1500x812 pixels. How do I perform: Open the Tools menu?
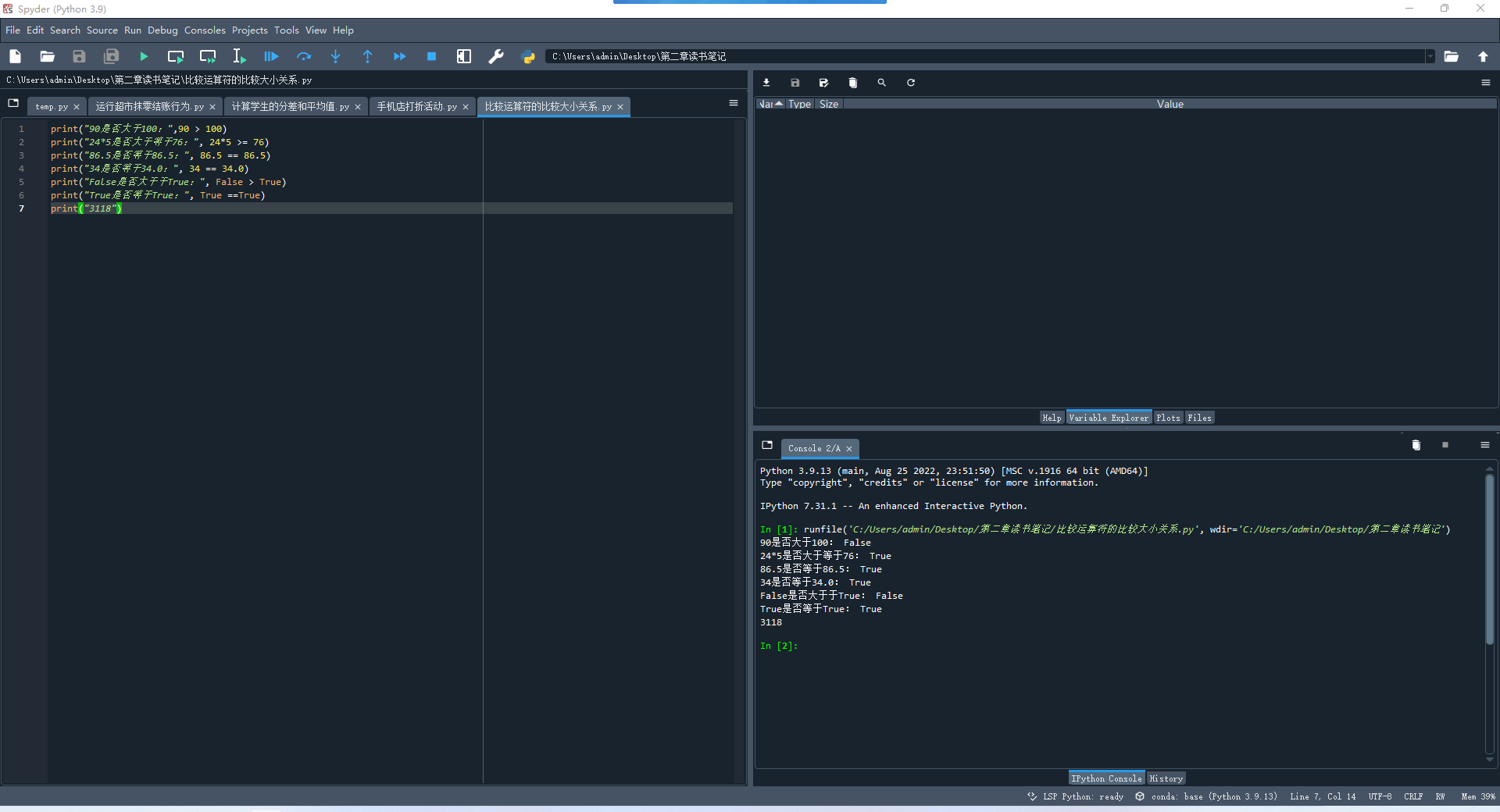tap(287, 30)
